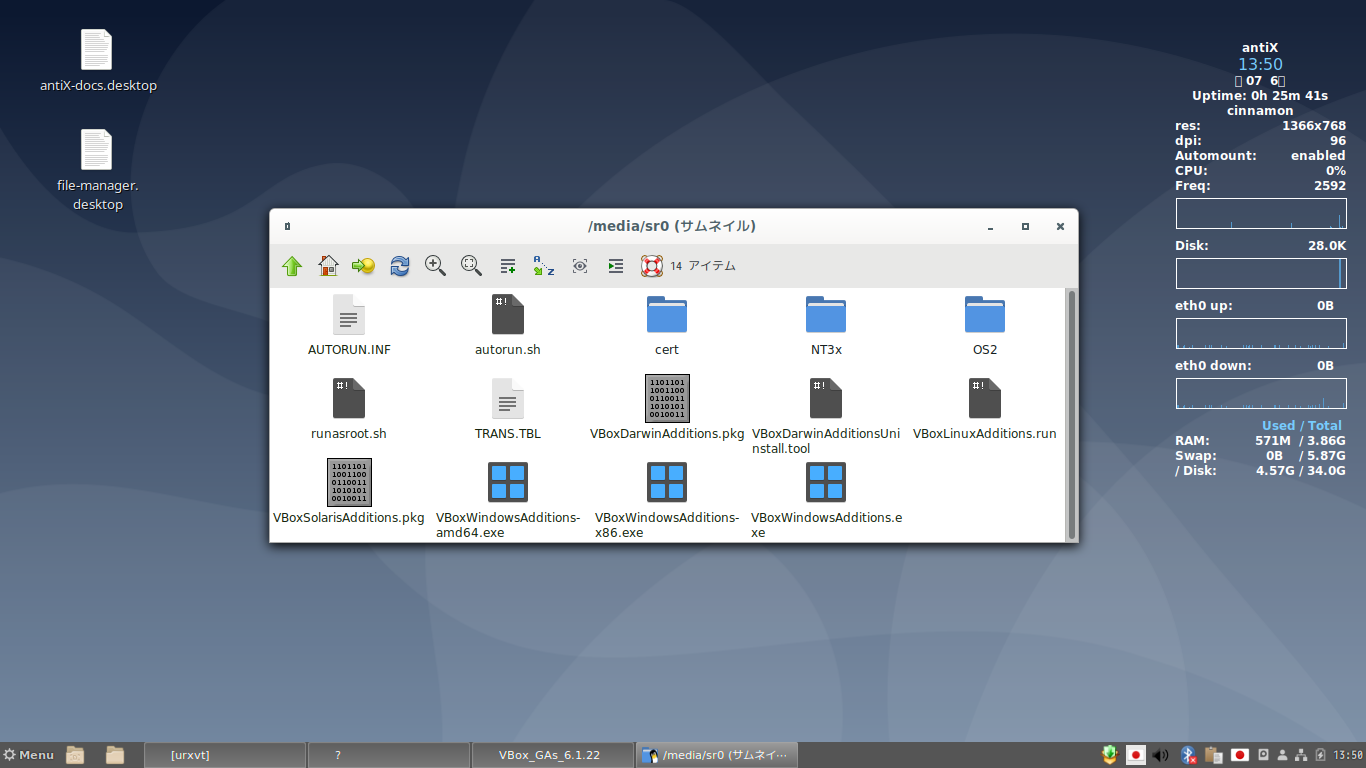
Task: Go to the home directory
Action: [328, 266]
